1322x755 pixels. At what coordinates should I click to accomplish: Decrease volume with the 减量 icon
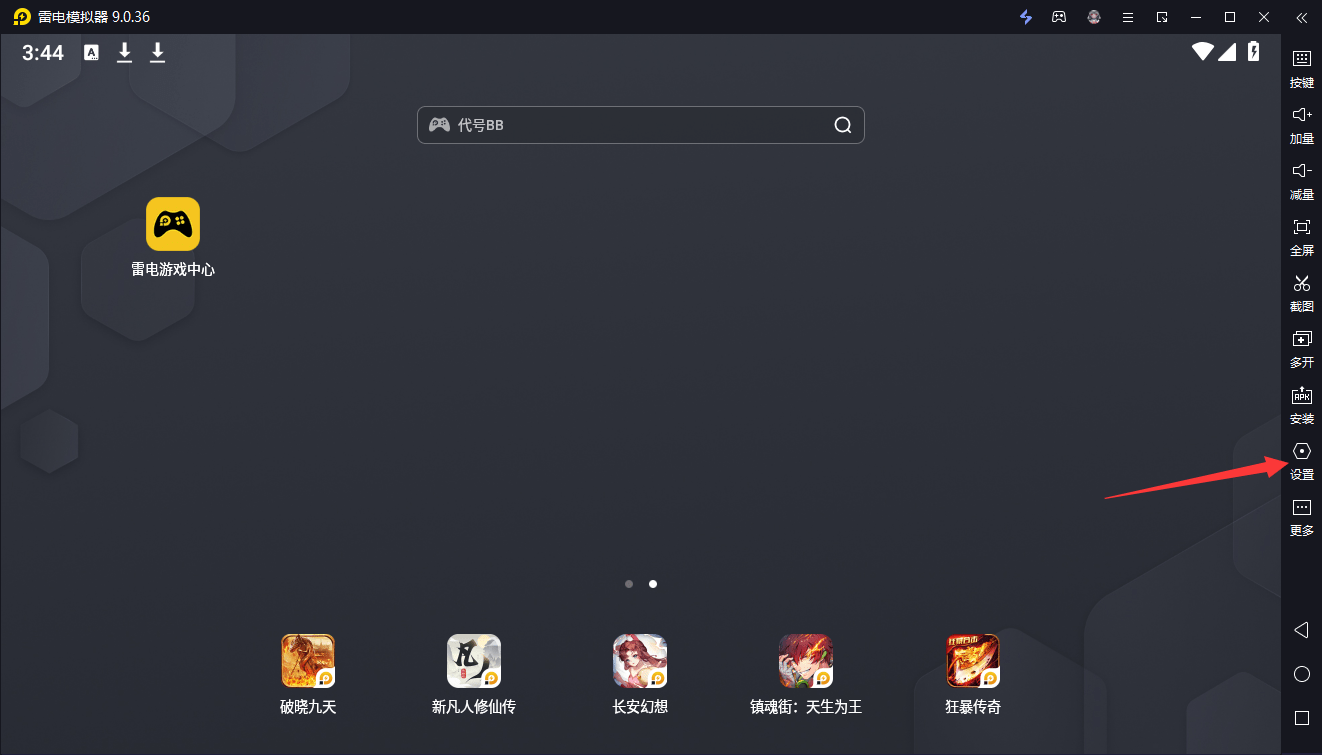1301,178
